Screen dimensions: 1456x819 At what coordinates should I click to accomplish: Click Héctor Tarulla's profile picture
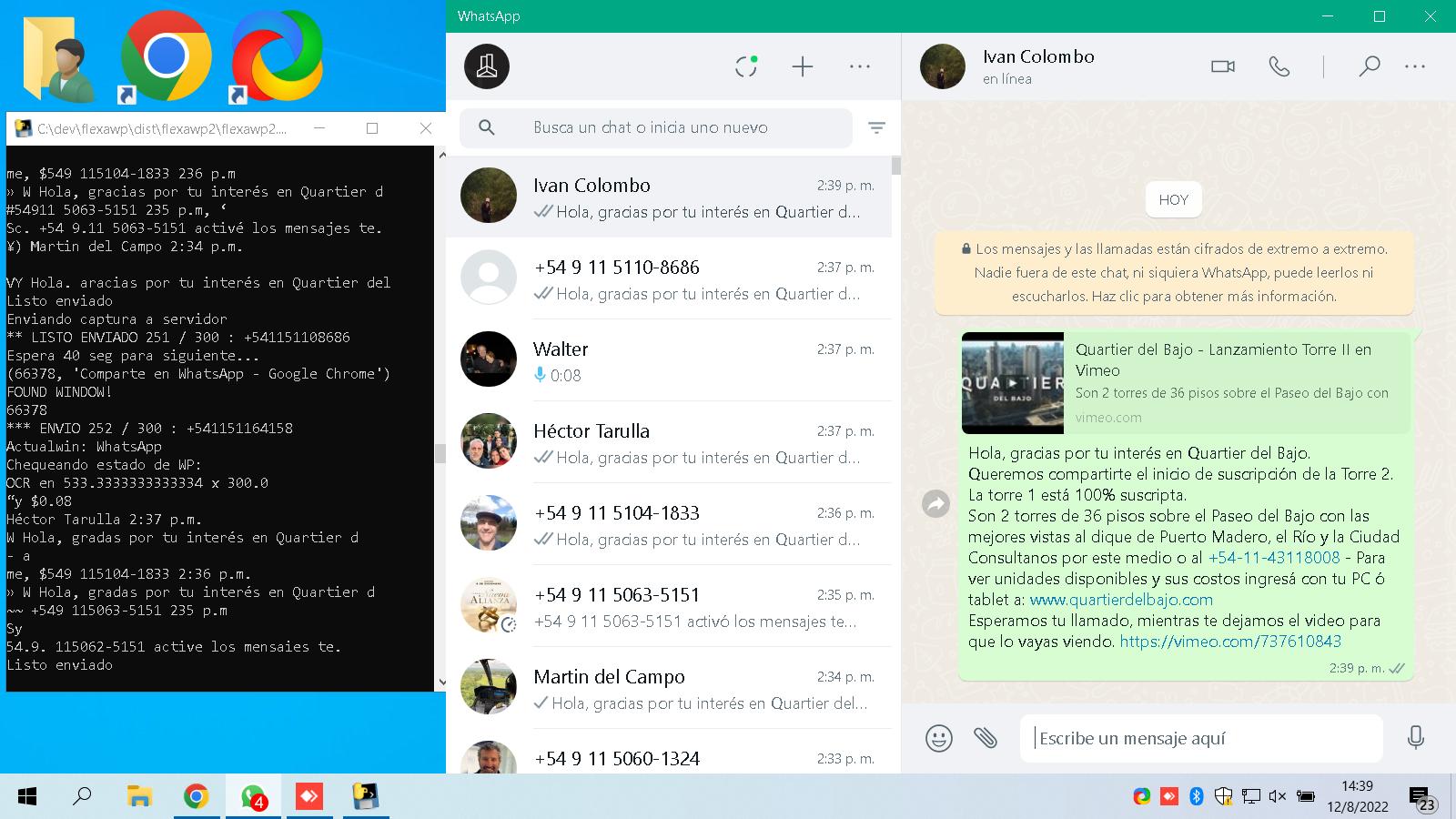point(489,441)
